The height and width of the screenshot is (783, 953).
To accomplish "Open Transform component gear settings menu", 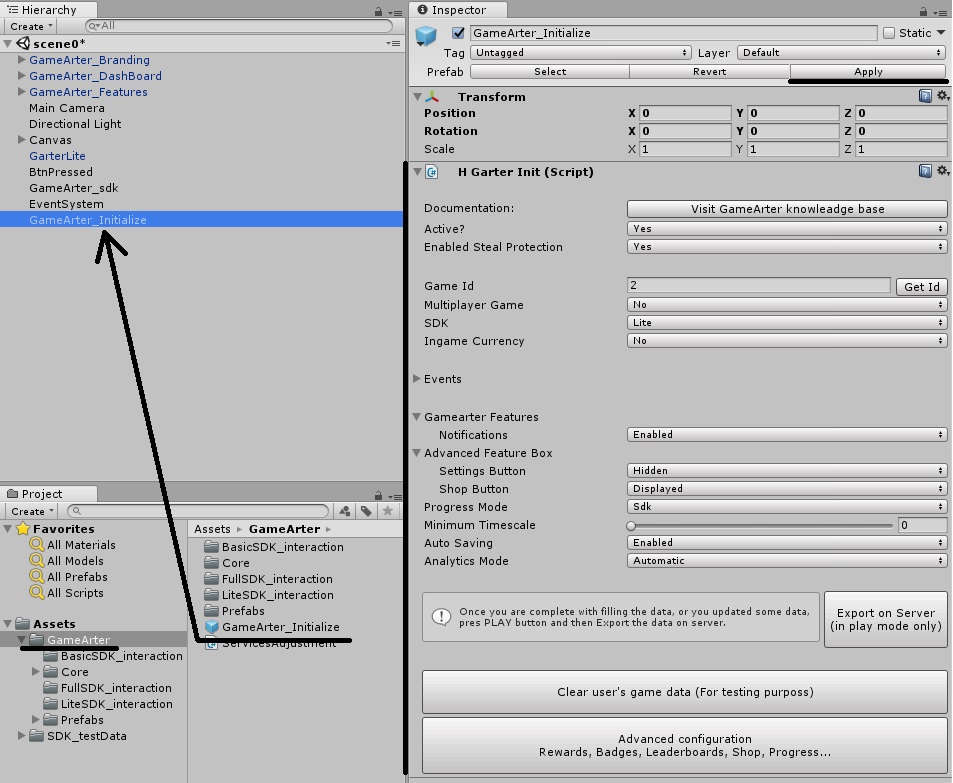I will 942,97.
